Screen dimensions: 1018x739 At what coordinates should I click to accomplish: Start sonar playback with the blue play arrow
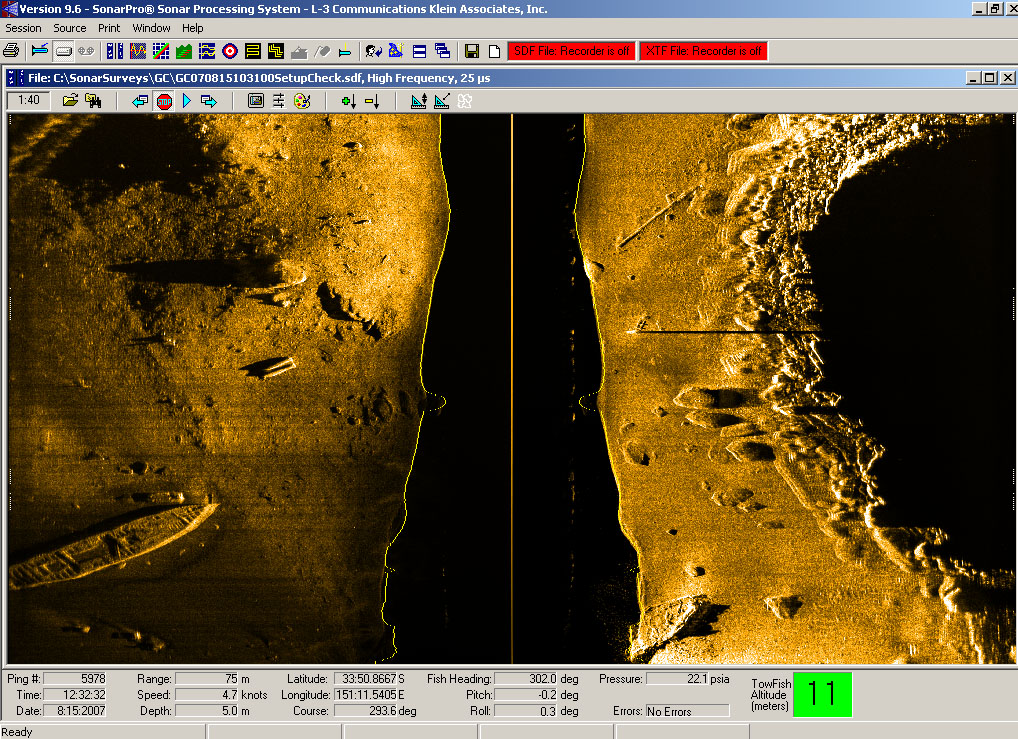pyautogui.click(x=185, y=101)
